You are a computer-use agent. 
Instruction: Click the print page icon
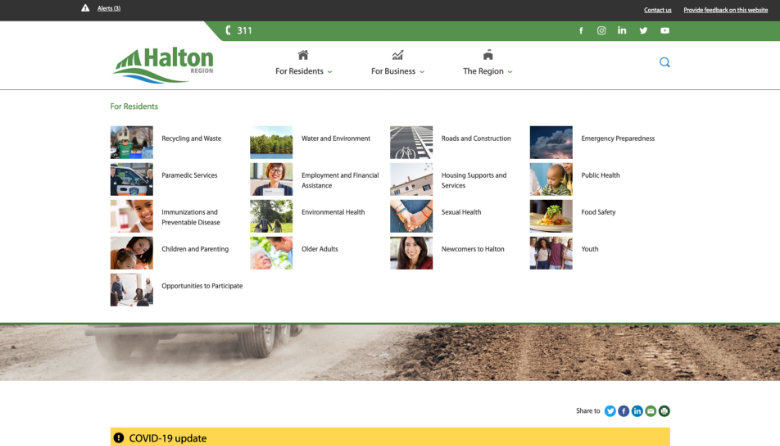(664, 411)
